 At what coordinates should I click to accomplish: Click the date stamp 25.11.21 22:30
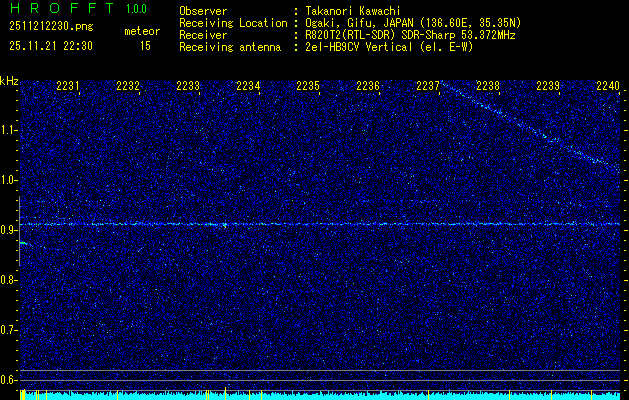[x=51, y=46]
